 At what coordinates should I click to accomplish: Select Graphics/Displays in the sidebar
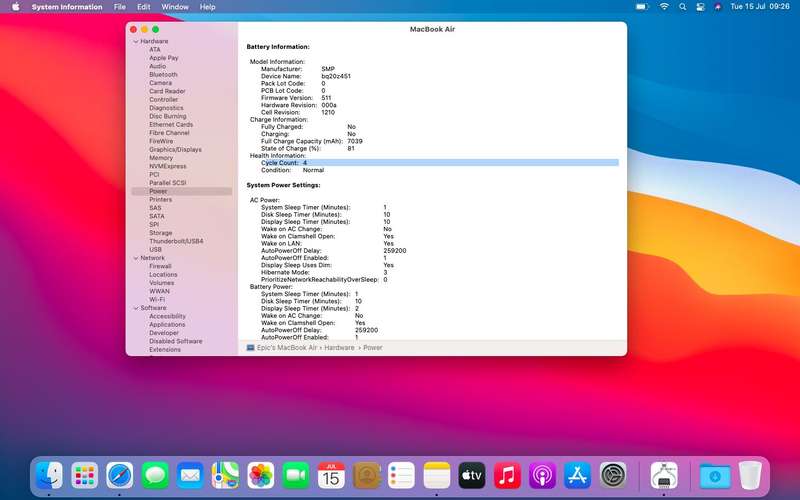click(x=175, y=149)
